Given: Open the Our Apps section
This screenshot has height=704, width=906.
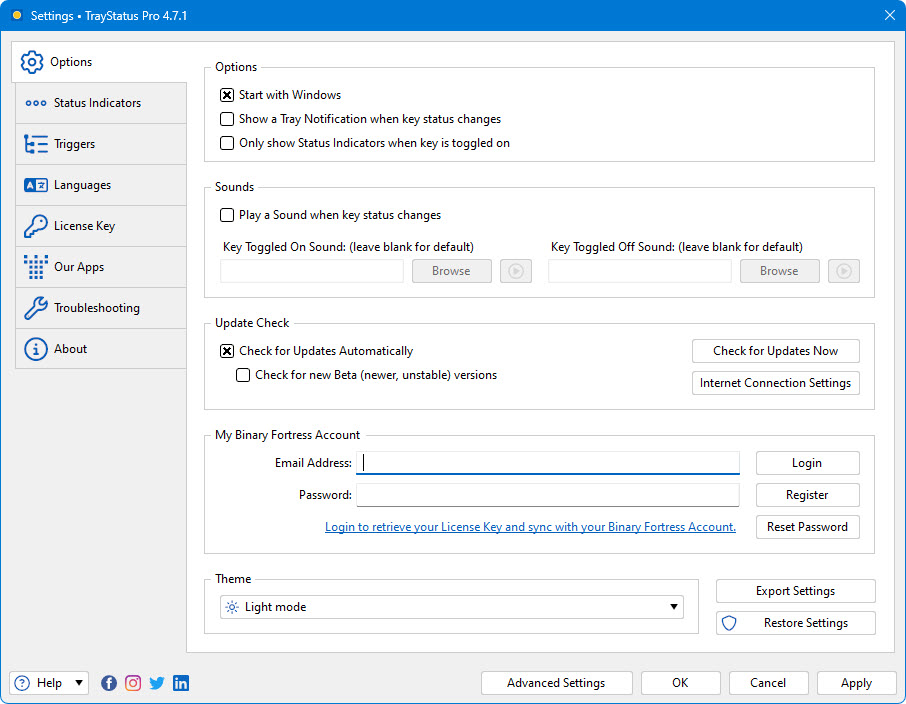Looking at the screenshot, I should (x=37, y=267).
